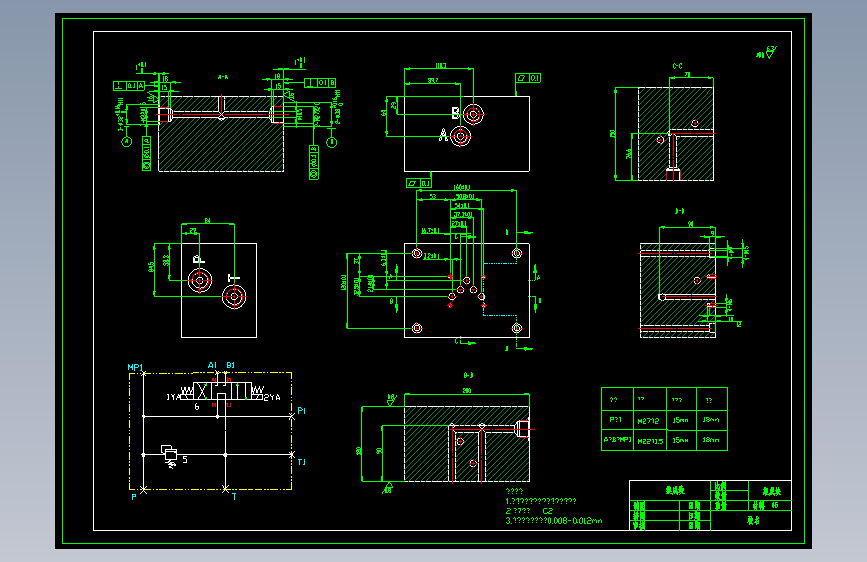
Task: Click port letter B in the top view
Action: click(455, 113)
